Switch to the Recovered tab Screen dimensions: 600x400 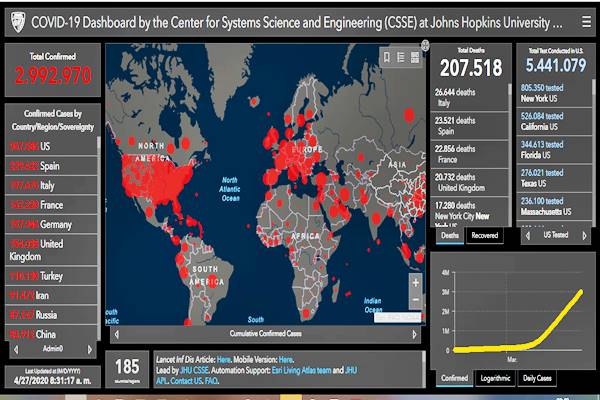[x=484, y=235]
